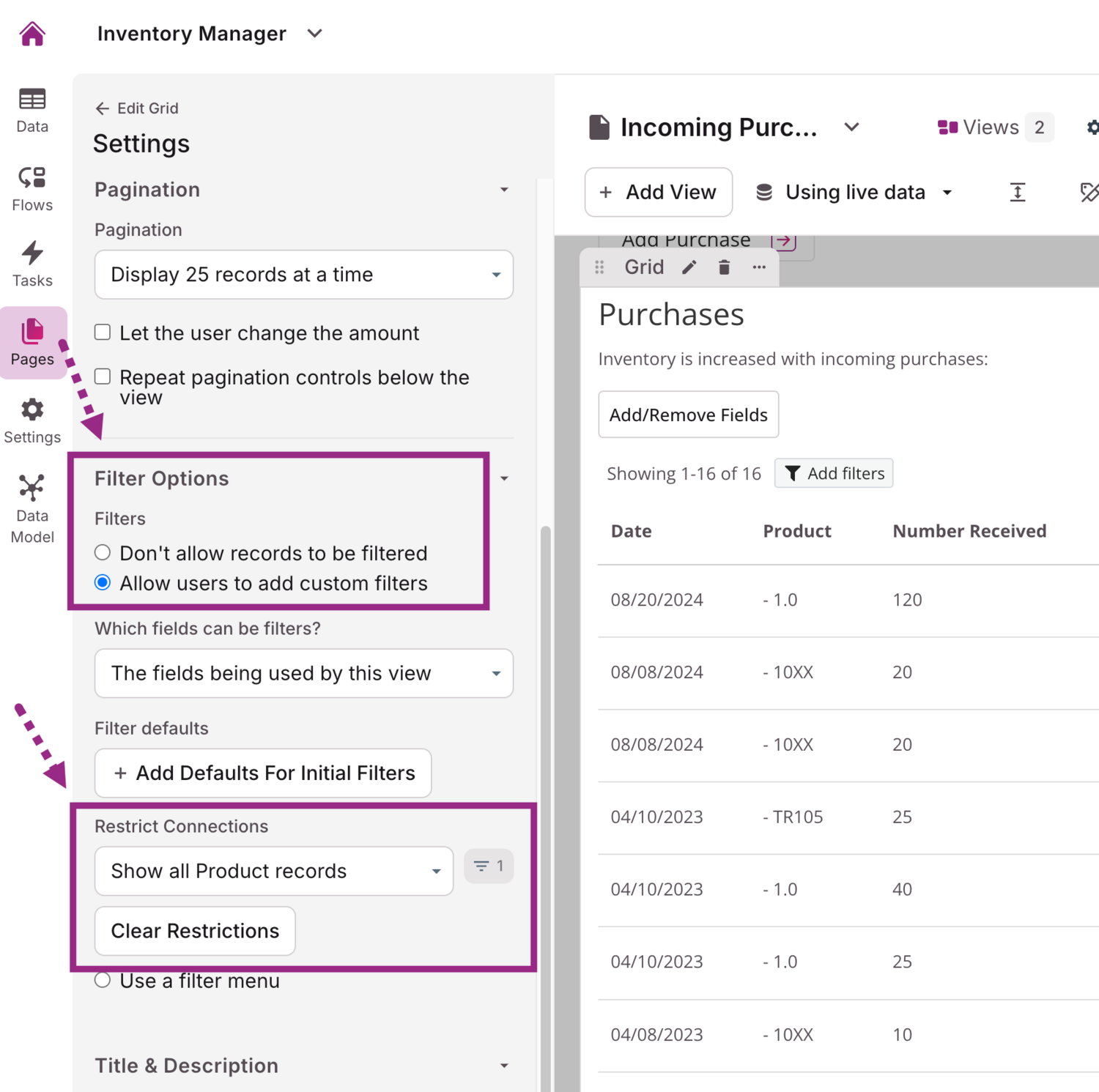Viewport: 1099px width, 1092px height.
Task: Click the restriction filter count badge
Action: pyautogui.click(x=489, y=866)
